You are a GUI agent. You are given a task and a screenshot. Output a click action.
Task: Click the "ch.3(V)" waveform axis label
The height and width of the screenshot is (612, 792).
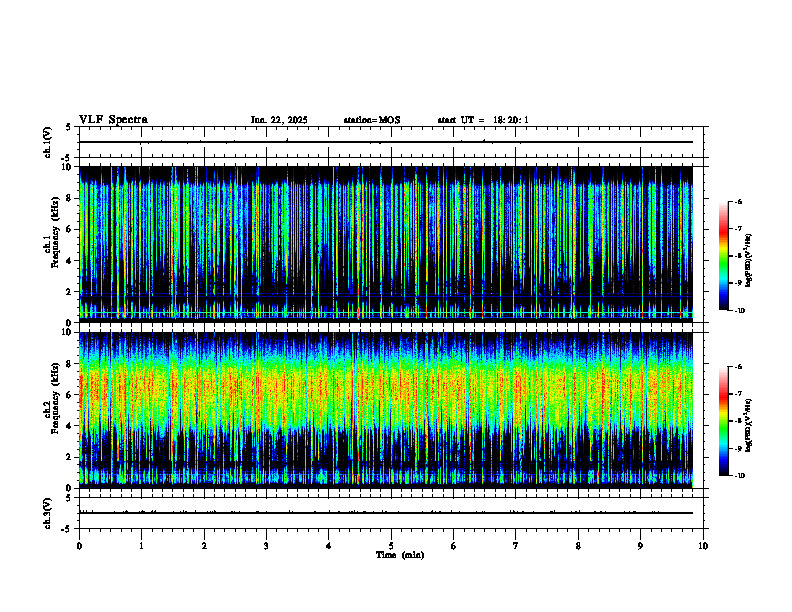[x=48, y=514]
